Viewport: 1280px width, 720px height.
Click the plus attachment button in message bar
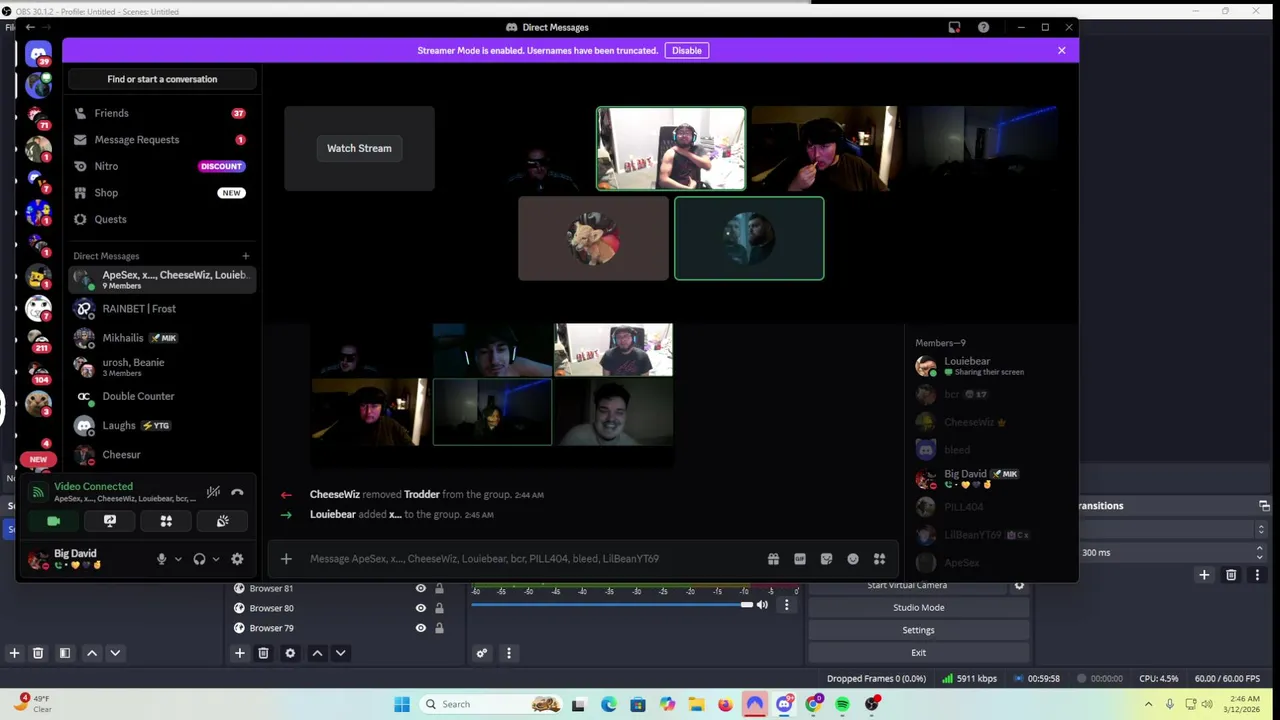click(286, 559)
